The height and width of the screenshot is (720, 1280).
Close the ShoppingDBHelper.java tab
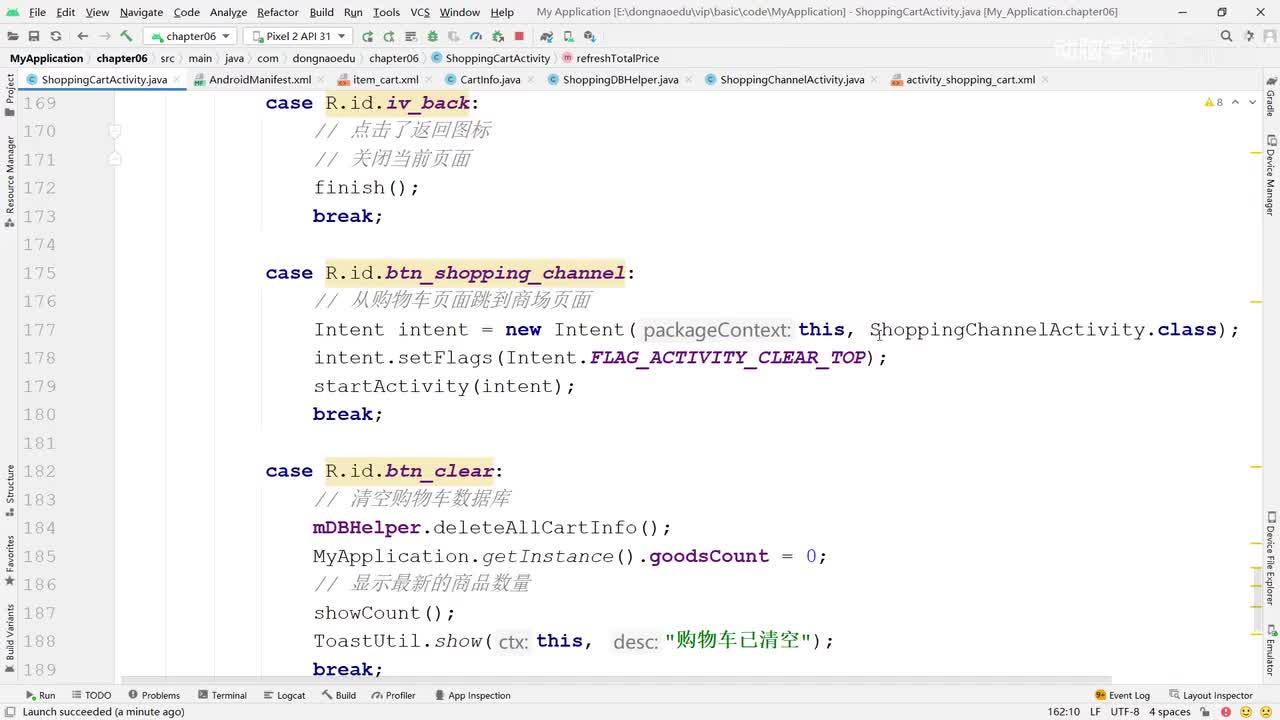pyautogui.click(x=689, y=79)
